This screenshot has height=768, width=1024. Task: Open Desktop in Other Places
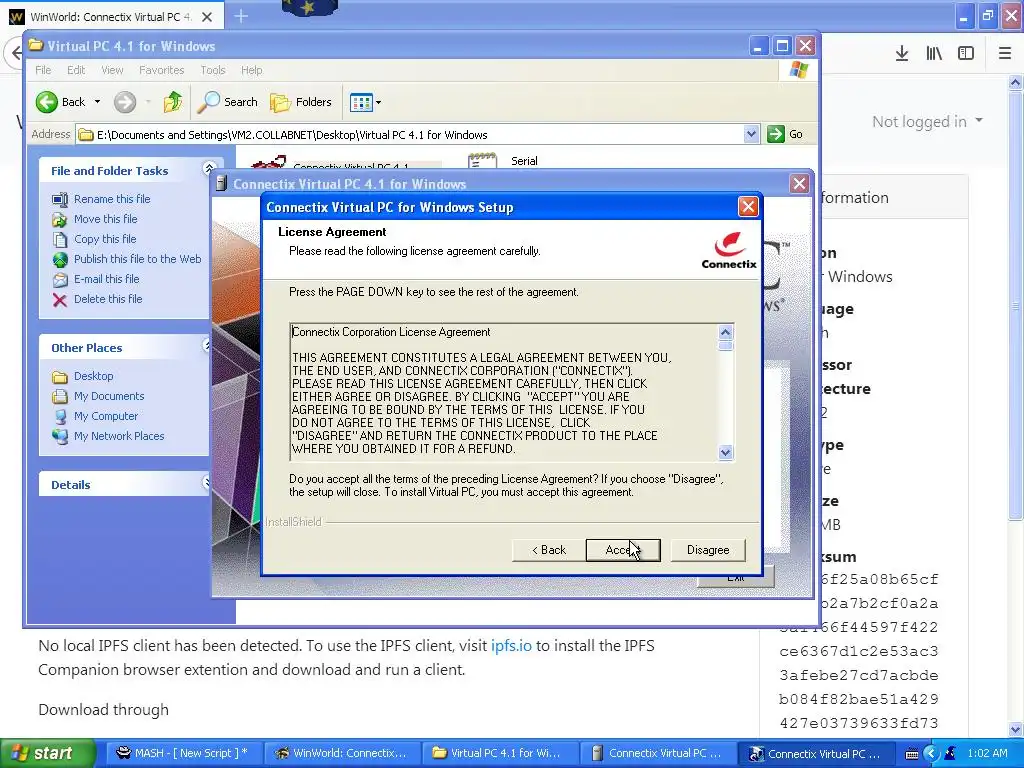pos(93,376)
